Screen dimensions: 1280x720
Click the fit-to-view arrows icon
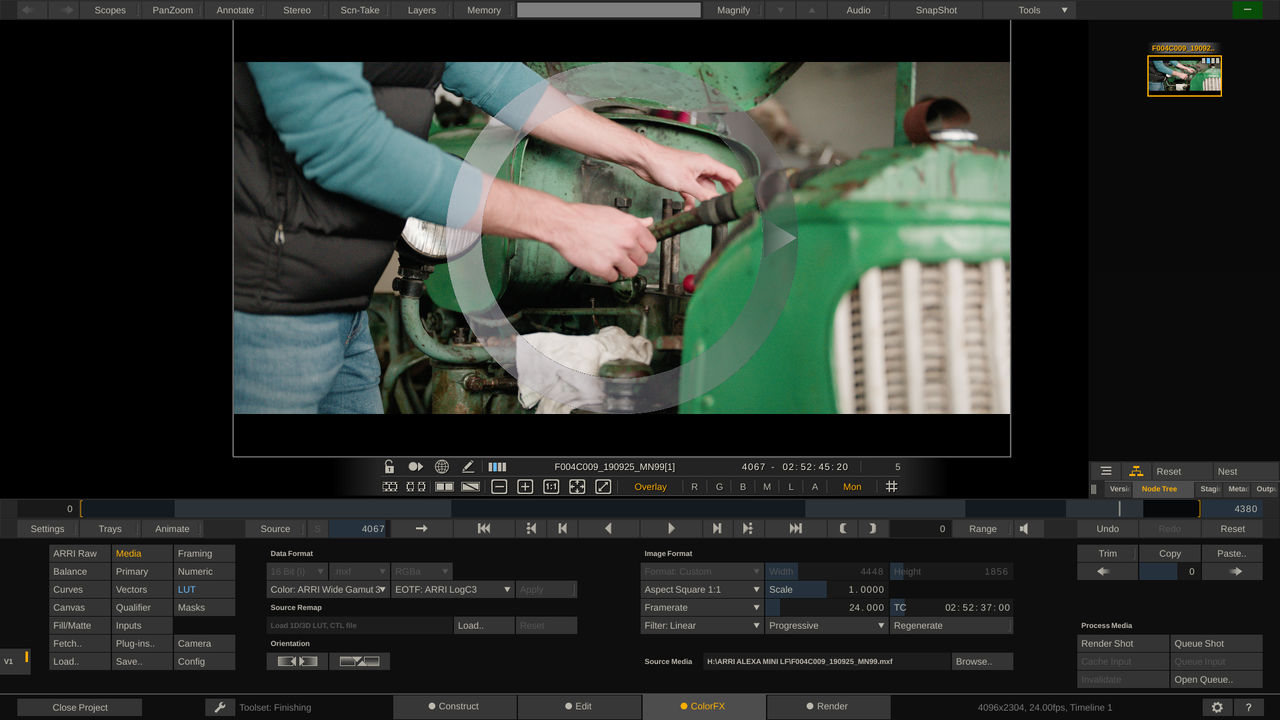(577, 487)
